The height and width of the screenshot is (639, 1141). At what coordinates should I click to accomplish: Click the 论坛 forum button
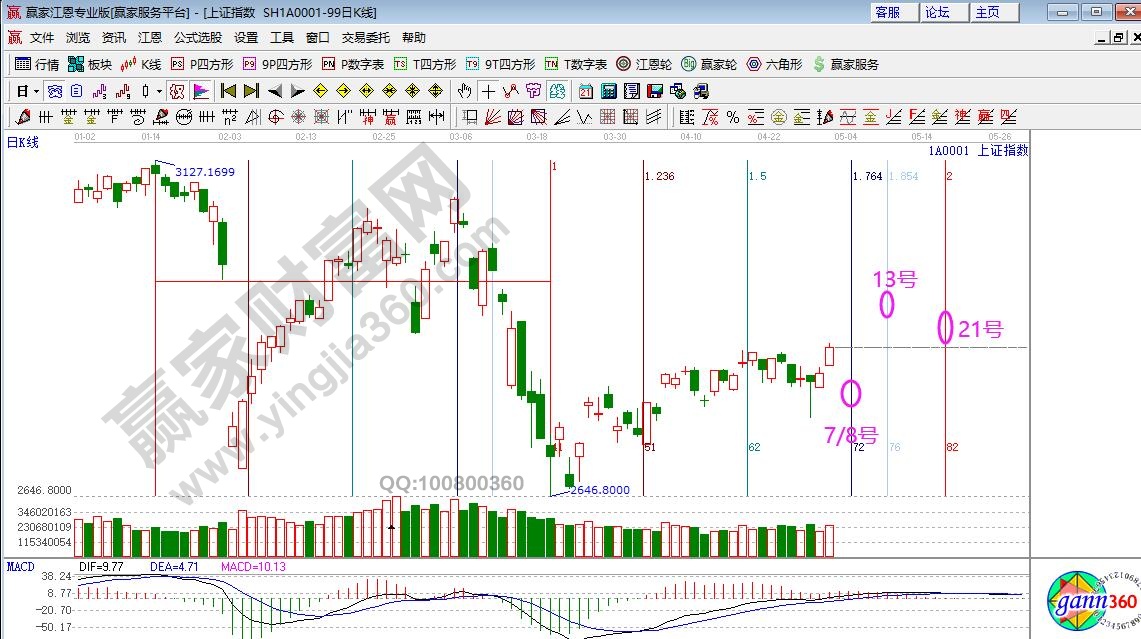pyautogui.click(x=937, y=12)
